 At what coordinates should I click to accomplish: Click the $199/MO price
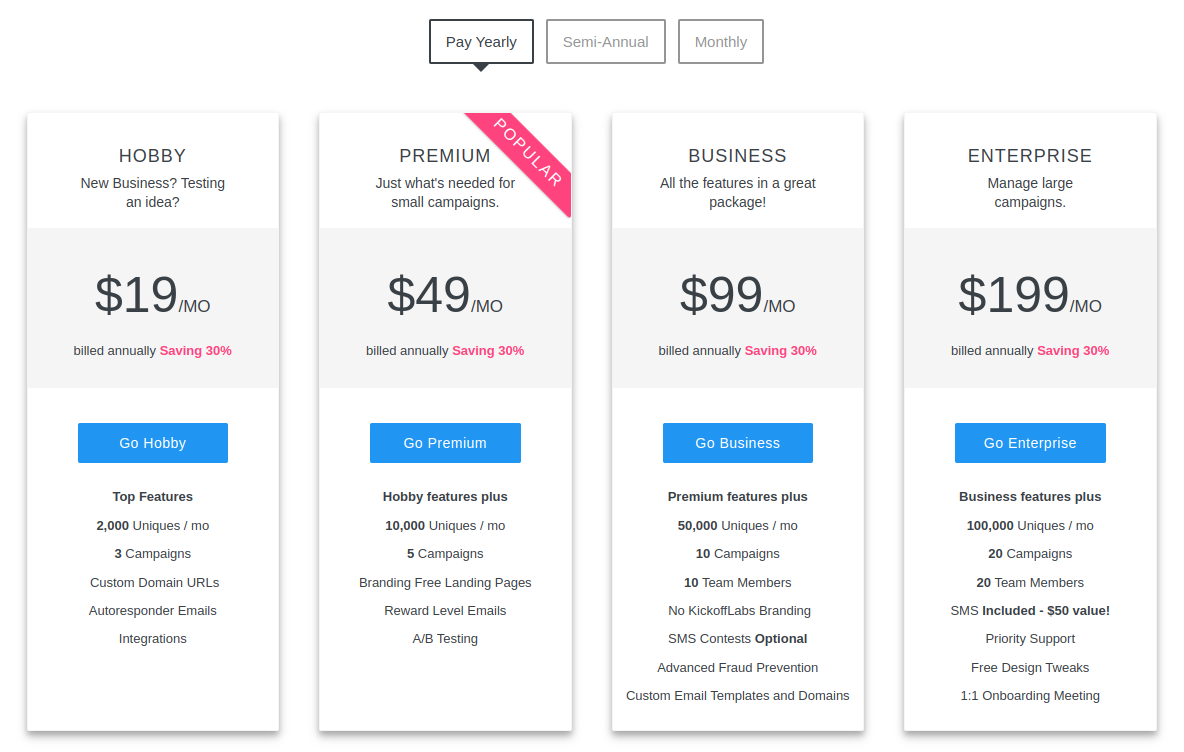1030,295
